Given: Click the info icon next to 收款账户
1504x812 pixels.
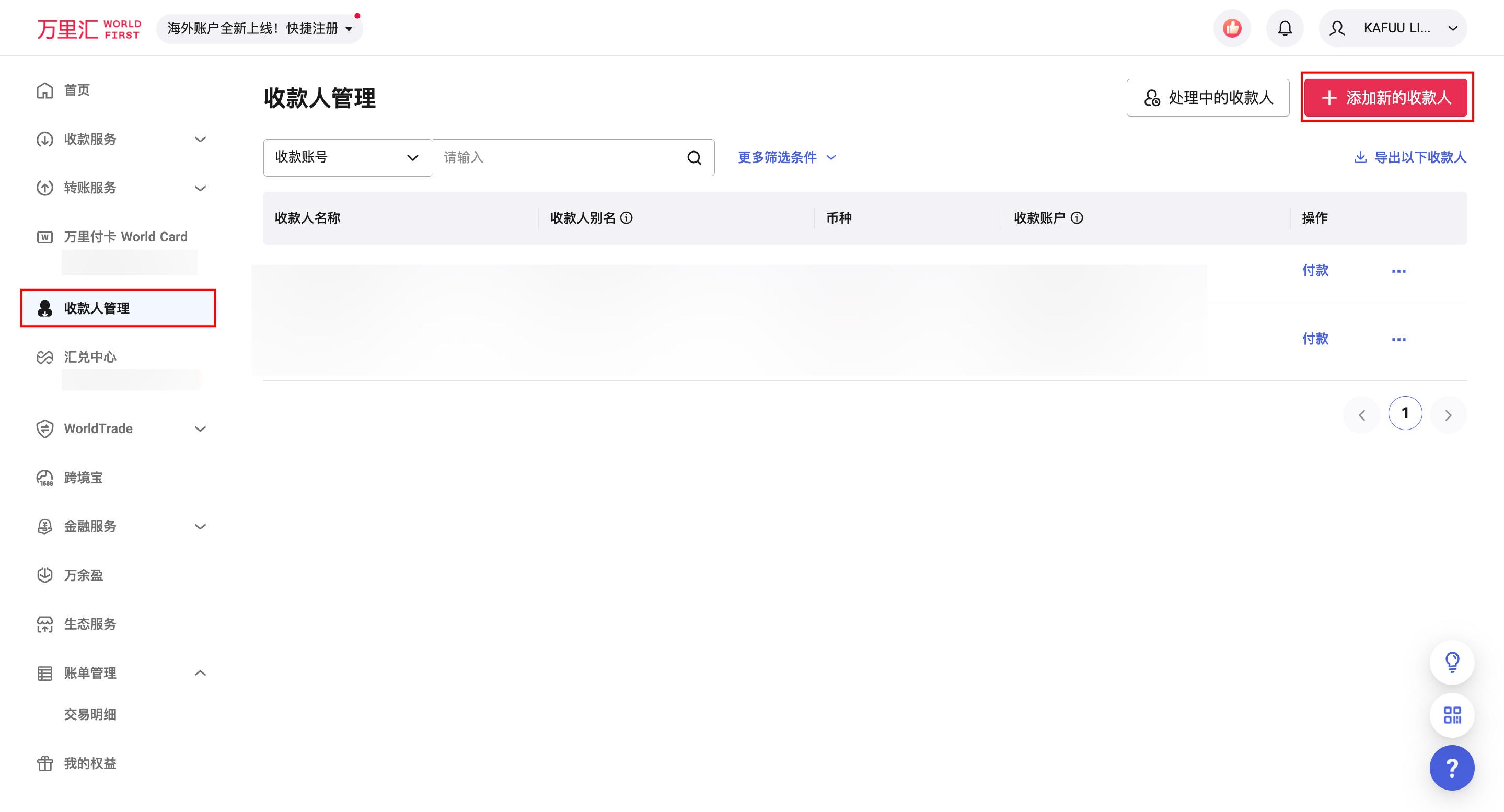Looking at the screenshot, I should pyautogui.click(x=1077, y=218).
